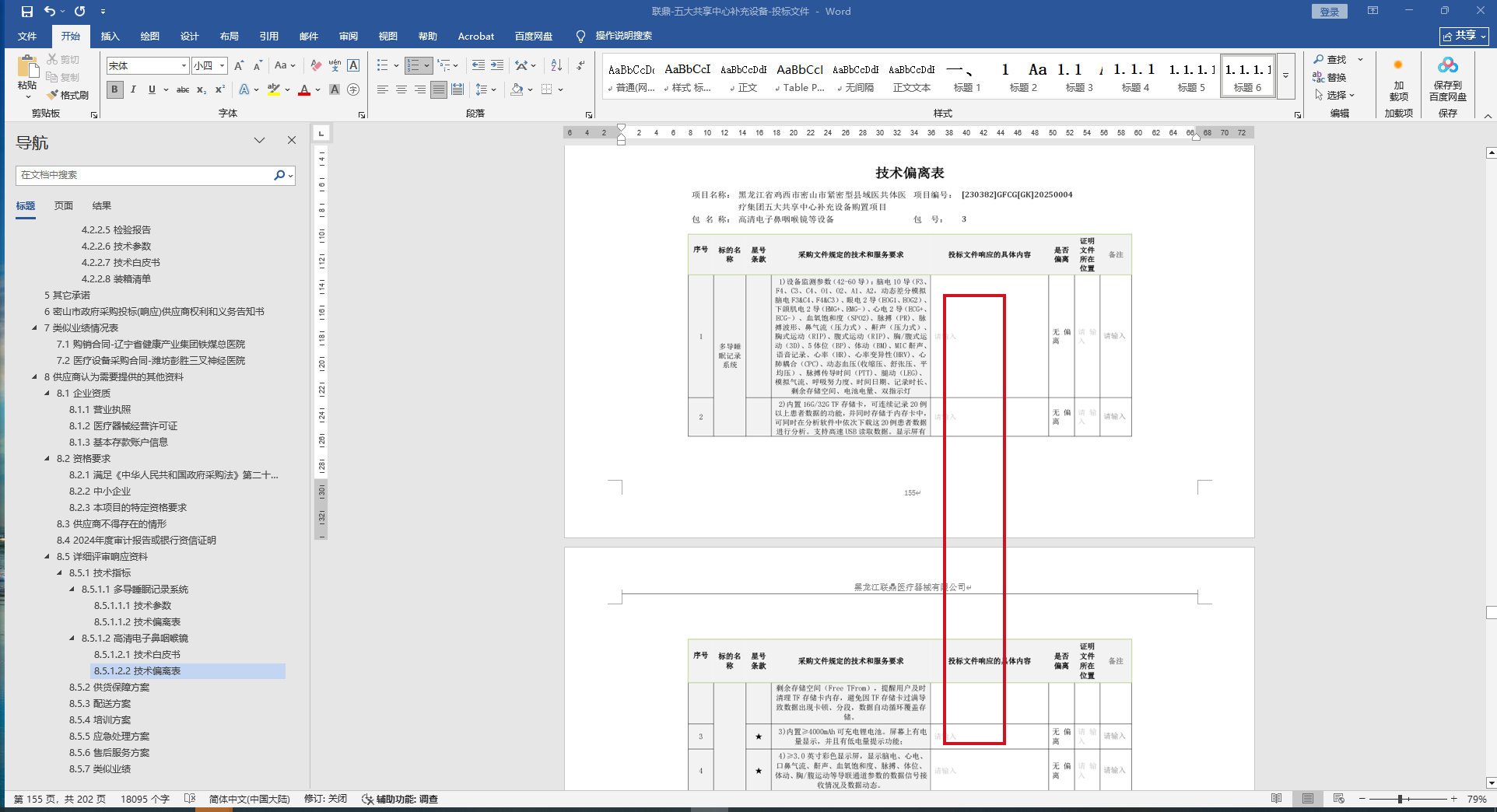This screenshot has width=1497, height=812.
Task: Click the 替换 (Replace) command
Action: tap(1330, 77)
